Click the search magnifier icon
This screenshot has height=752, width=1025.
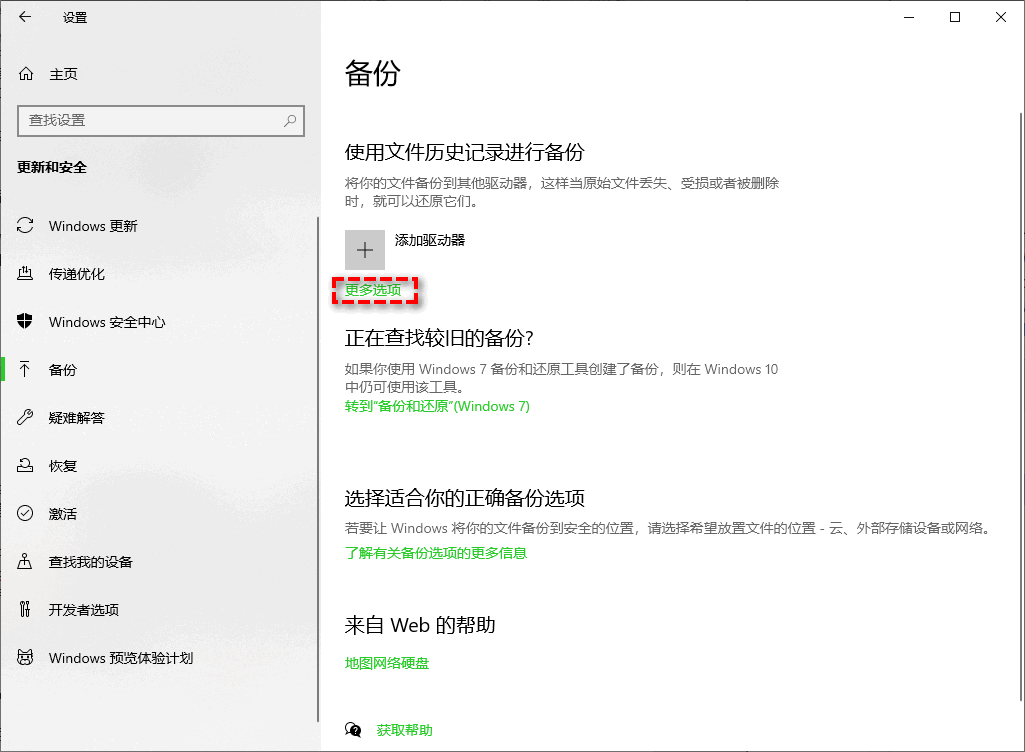tap(290, 120)
